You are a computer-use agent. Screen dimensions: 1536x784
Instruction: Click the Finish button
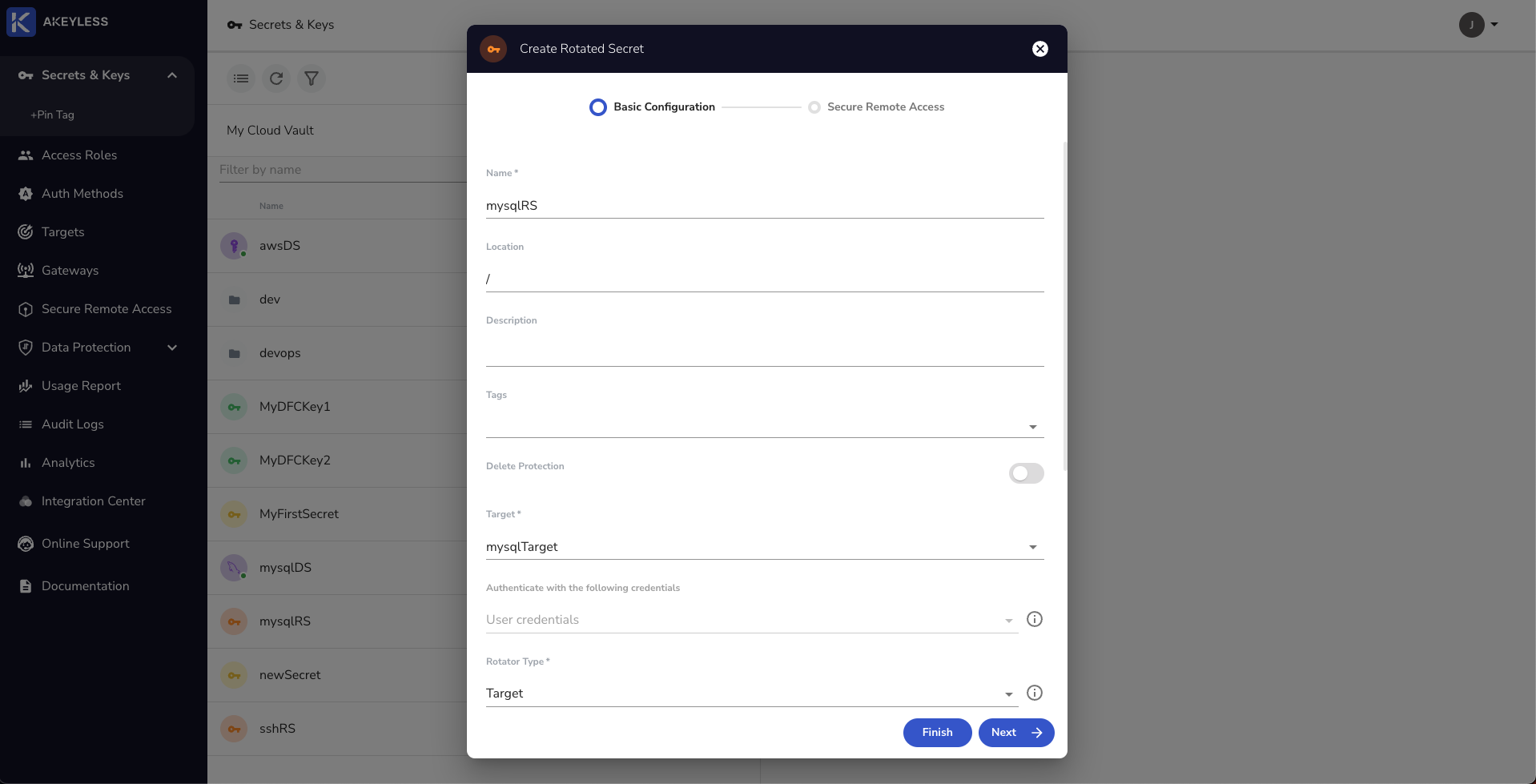937,733
